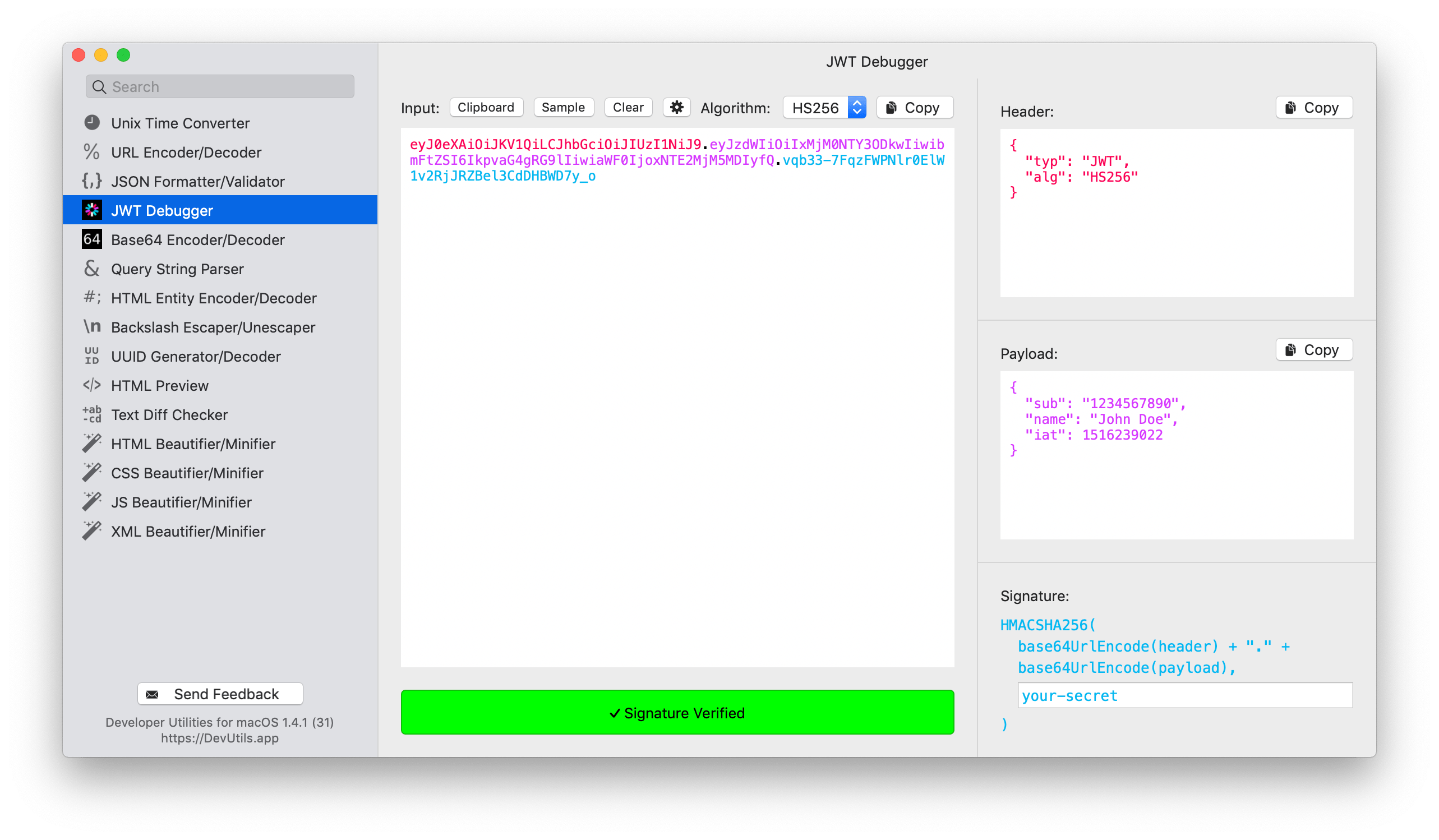This screenshot has height=840, width=1439.
Task: Open the HTML Preview code icon
Action: point(92,385)
